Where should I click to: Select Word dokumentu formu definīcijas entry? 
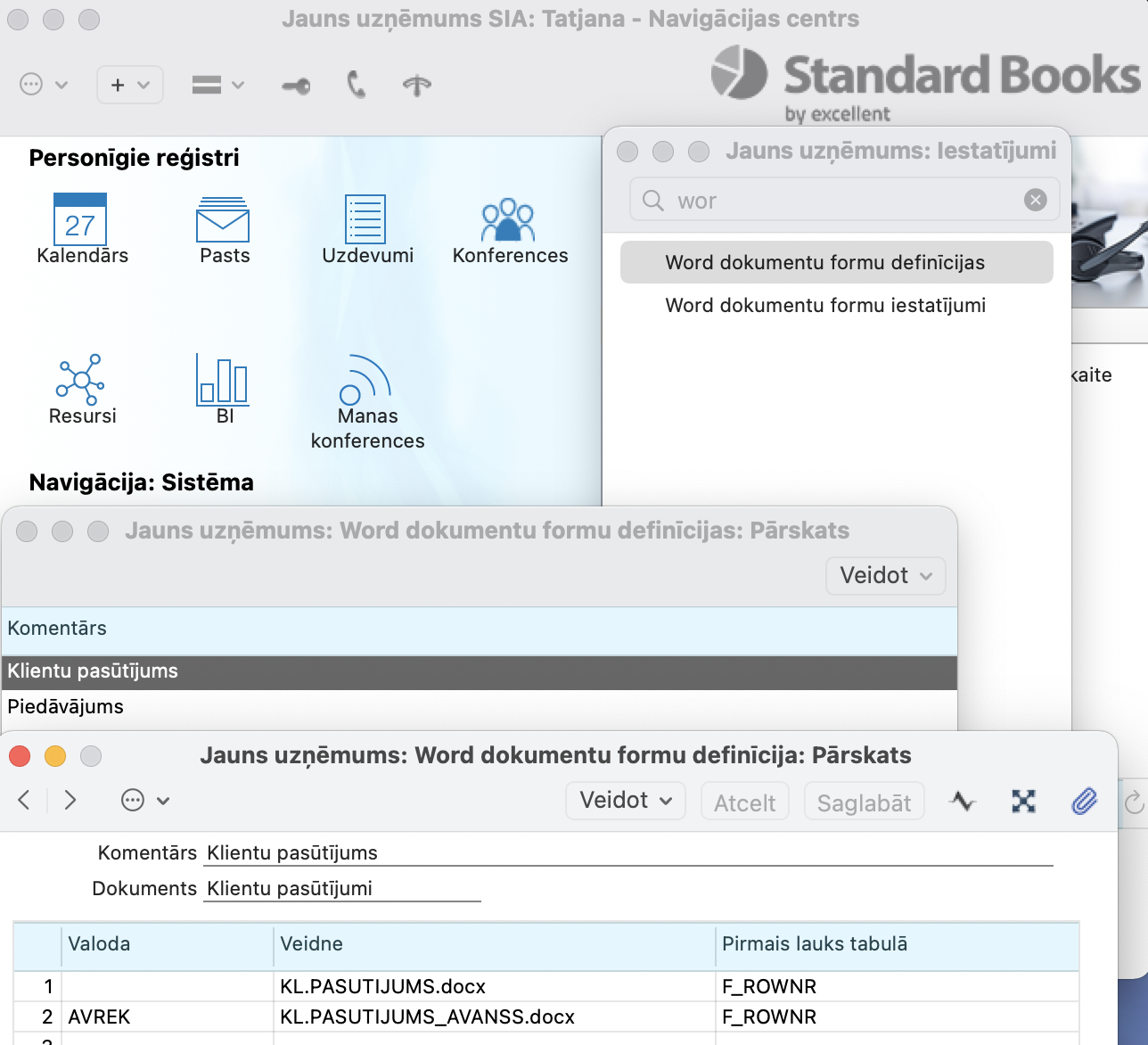point(825,263)
